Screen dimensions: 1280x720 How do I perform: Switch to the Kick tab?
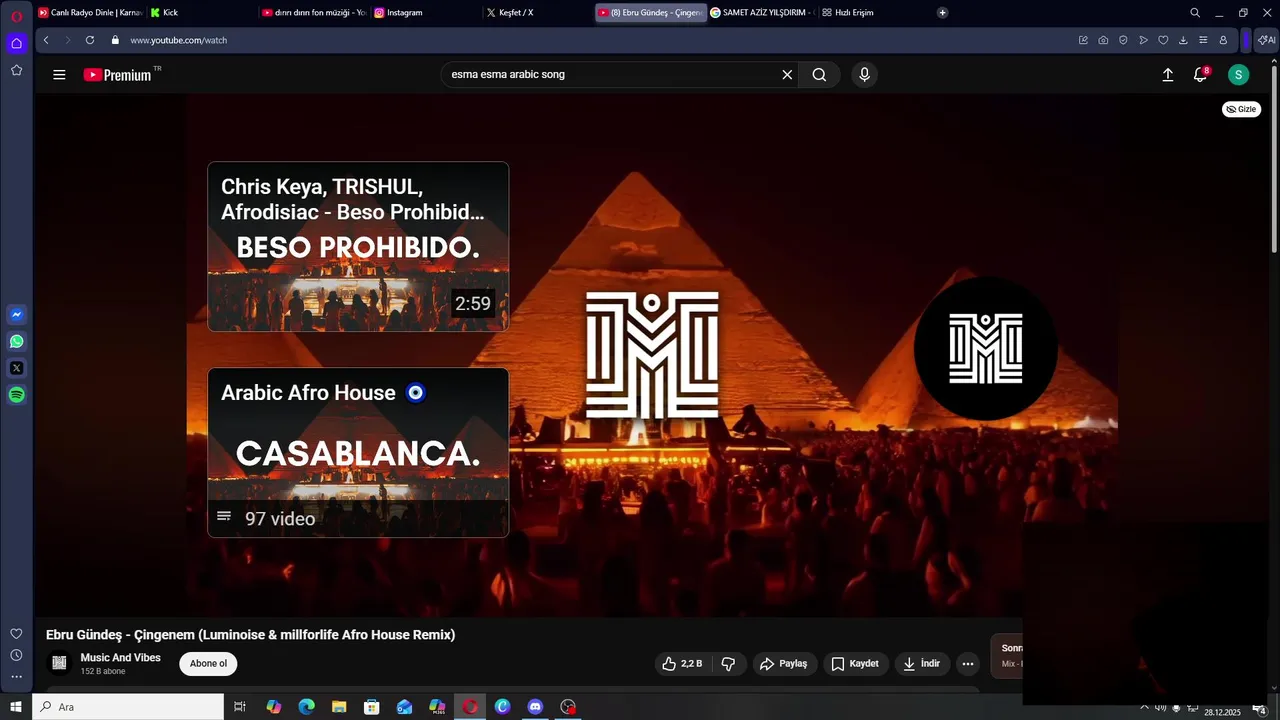coord(200,13)
